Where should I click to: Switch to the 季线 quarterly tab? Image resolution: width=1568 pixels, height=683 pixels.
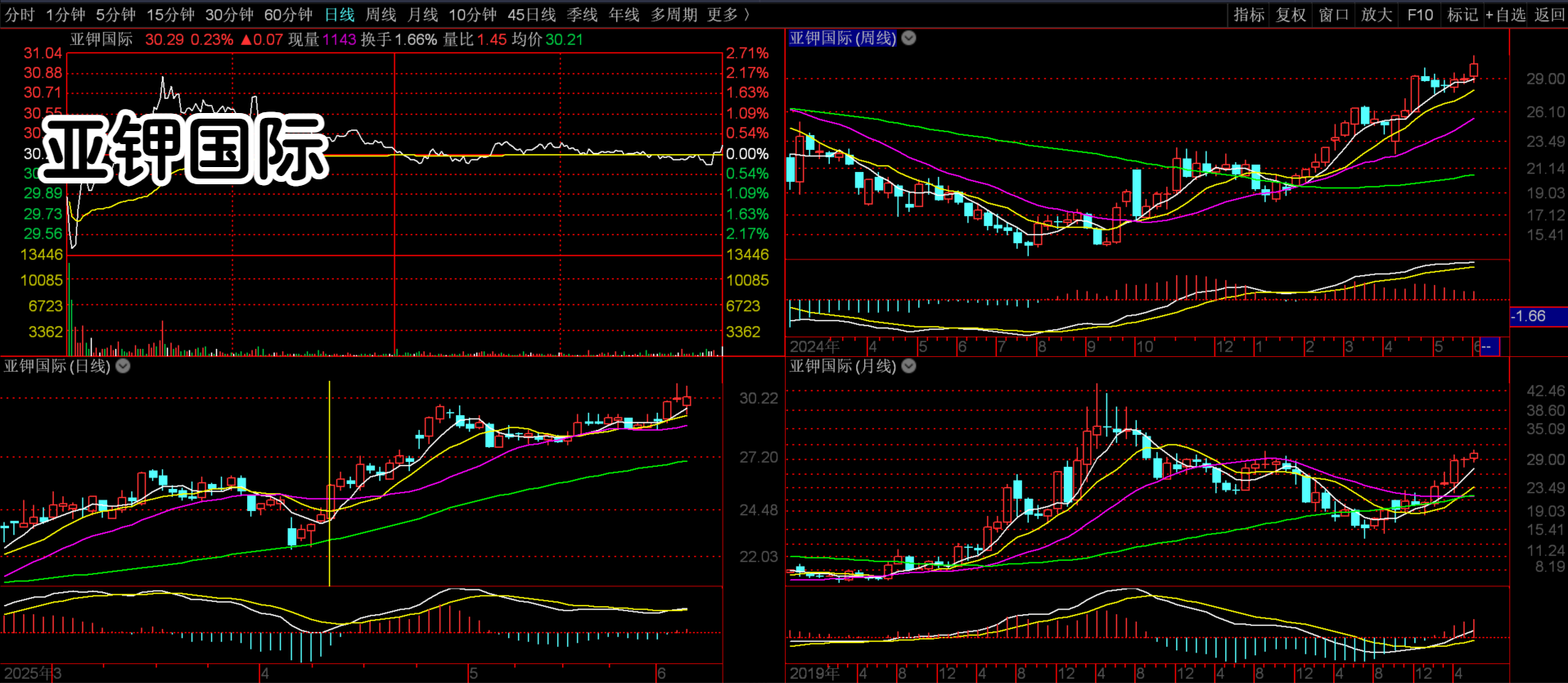pyautogui.click(x=582, y=15)
